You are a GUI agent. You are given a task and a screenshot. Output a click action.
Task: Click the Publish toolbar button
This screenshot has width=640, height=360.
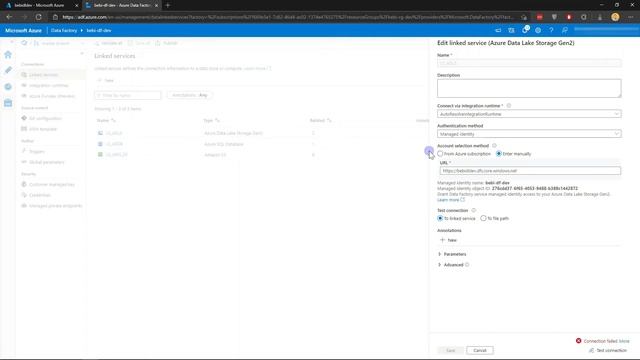(166, 43)
